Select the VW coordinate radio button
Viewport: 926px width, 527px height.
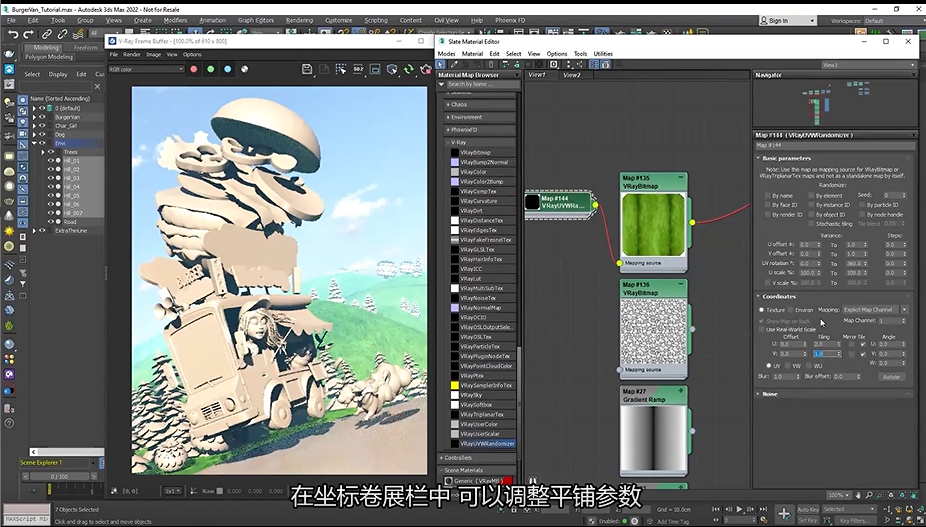[787, 366]
